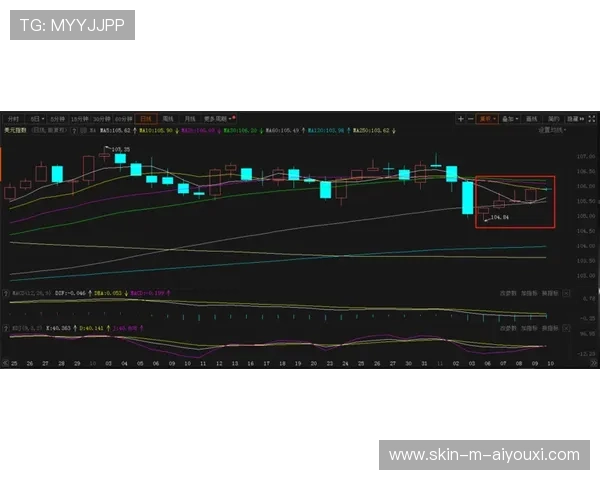Click the zoom out minus icon
Viewport: 600px width, 480px height.
[x=470, y=118]
